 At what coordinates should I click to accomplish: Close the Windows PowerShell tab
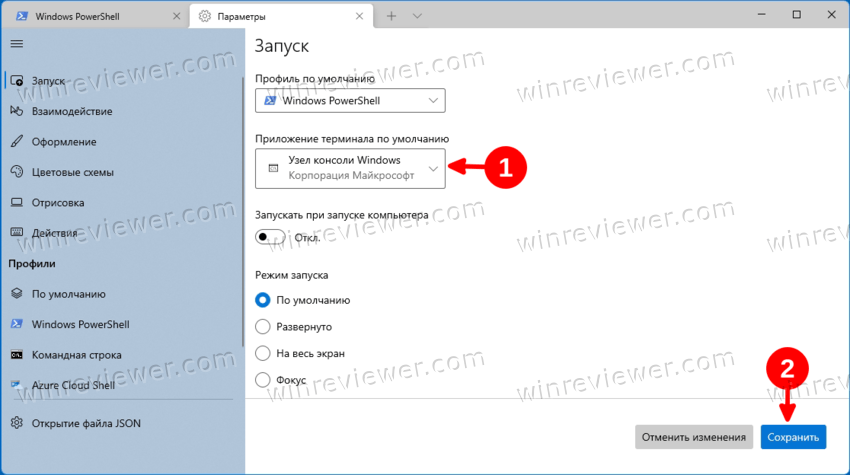(x=176, y=16)
